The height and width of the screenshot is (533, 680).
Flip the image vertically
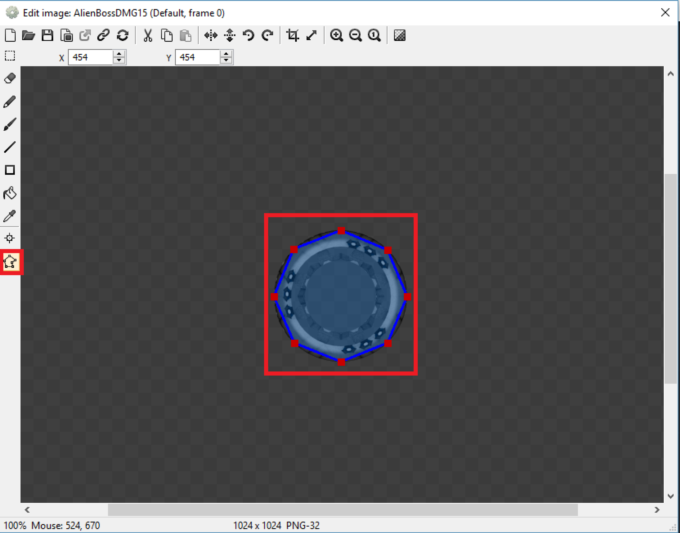(230, 35)
